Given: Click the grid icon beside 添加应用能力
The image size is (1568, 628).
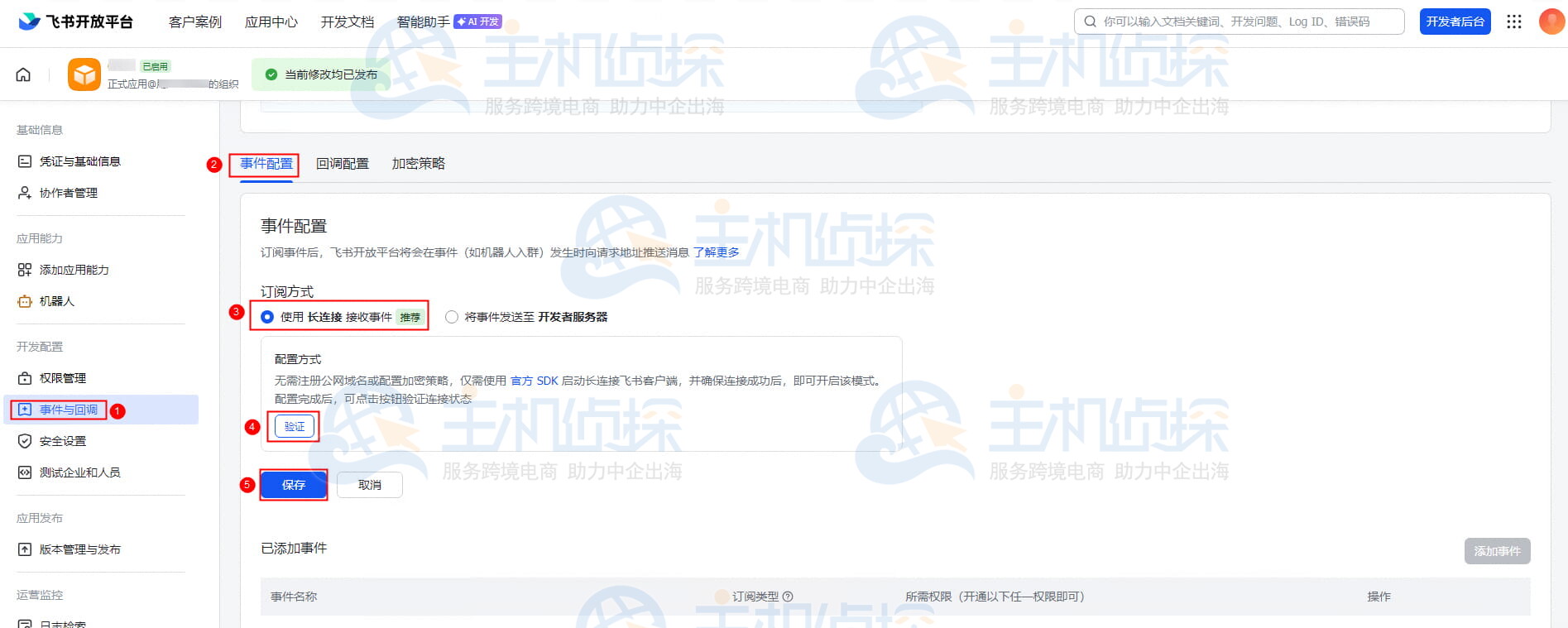Looking at the screenshot, I should (x=25, y=270).
